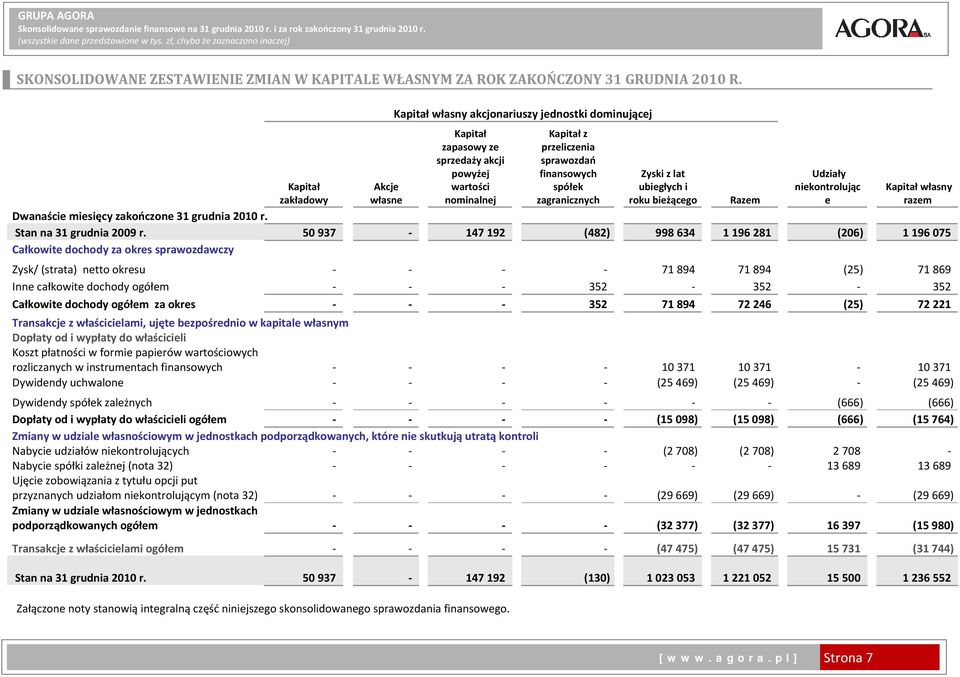Click the value 15 731
The height and width of the screenshot is (677, 960).
844,548
